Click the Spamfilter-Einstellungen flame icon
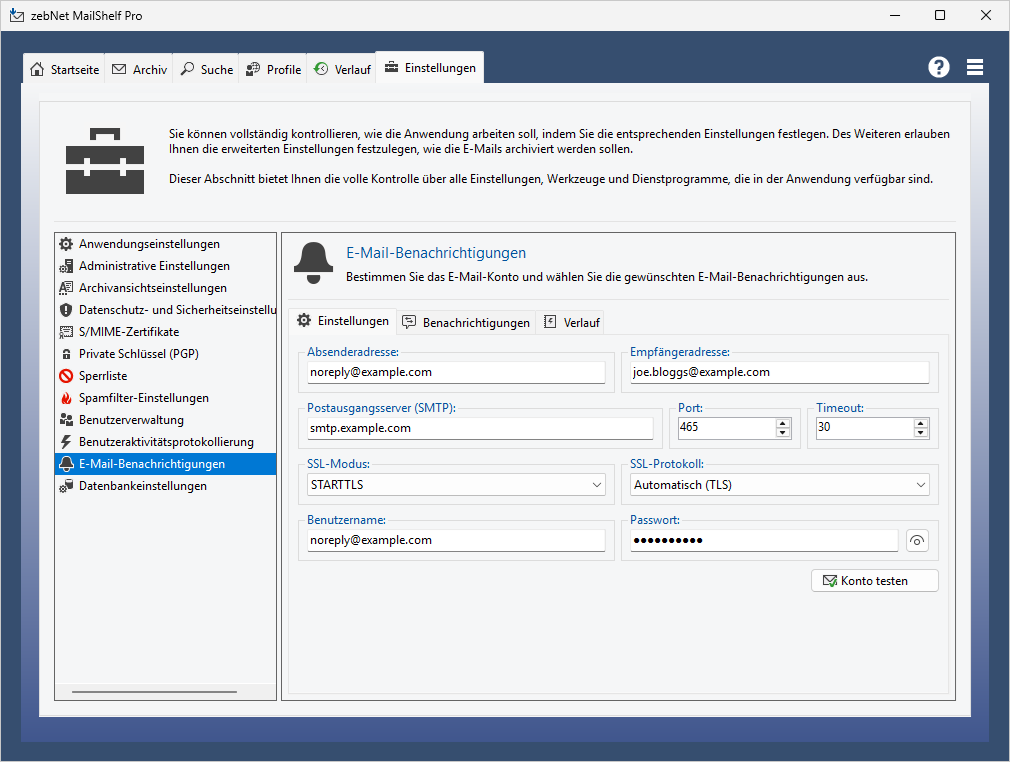This screenshot has width=1010, height=762. pyautogui.click(x=66, y=398)
